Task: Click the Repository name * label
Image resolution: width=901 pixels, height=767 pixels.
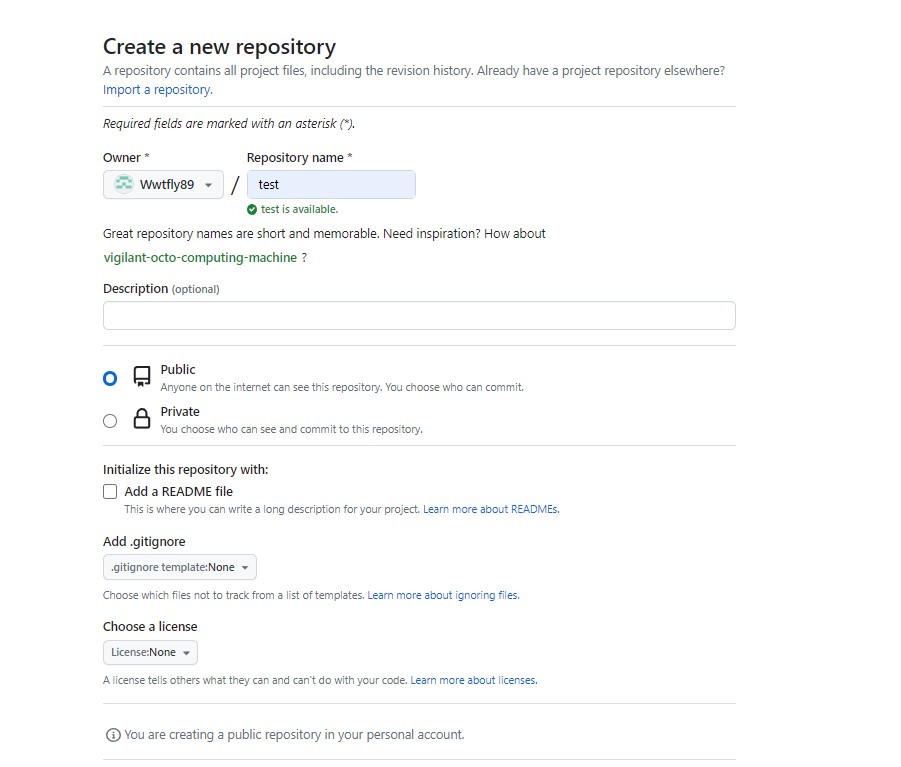Action: pyautogui.click(x=299, y=157)
